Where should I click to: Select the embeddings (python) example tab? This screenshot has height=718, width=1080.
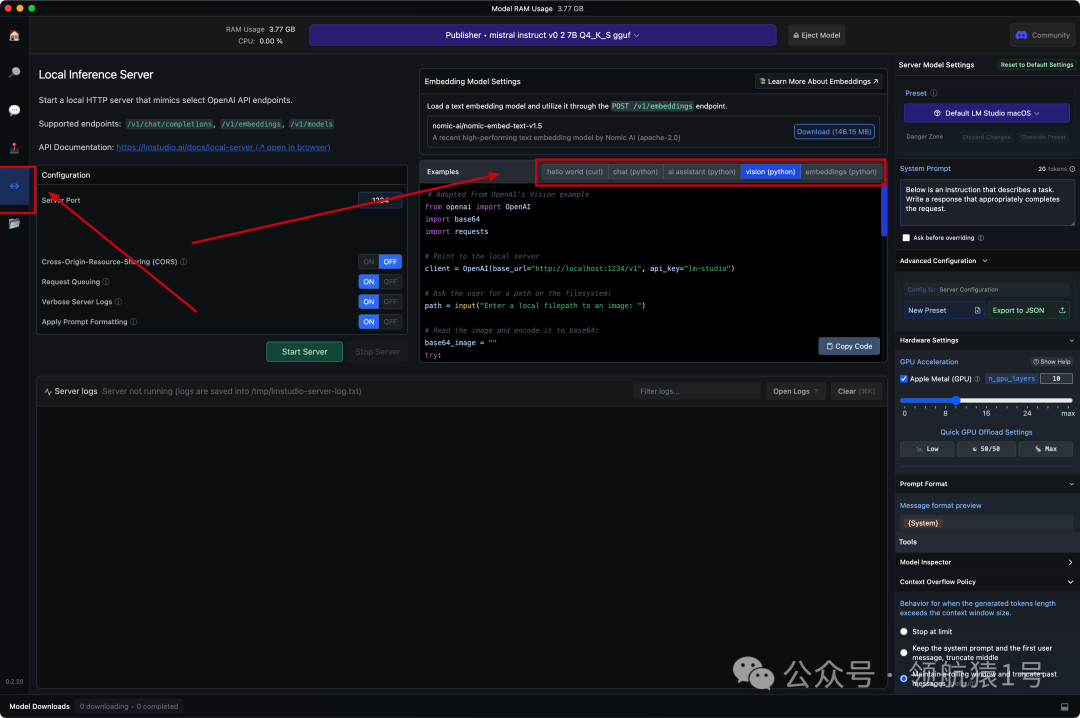click(x=840, y=172)
